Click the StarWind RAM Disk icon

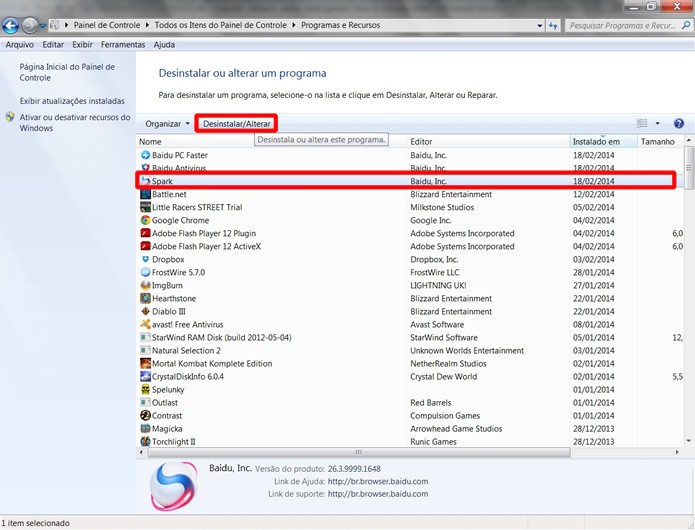(x=145, y=337)
